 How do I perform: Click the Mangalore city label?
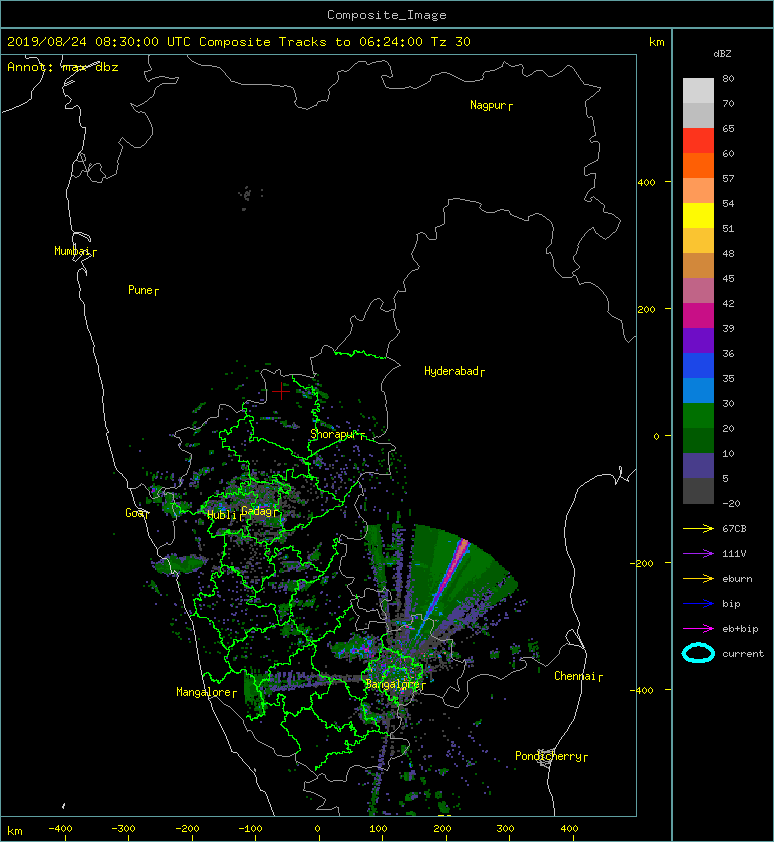[x=206, y=693]
